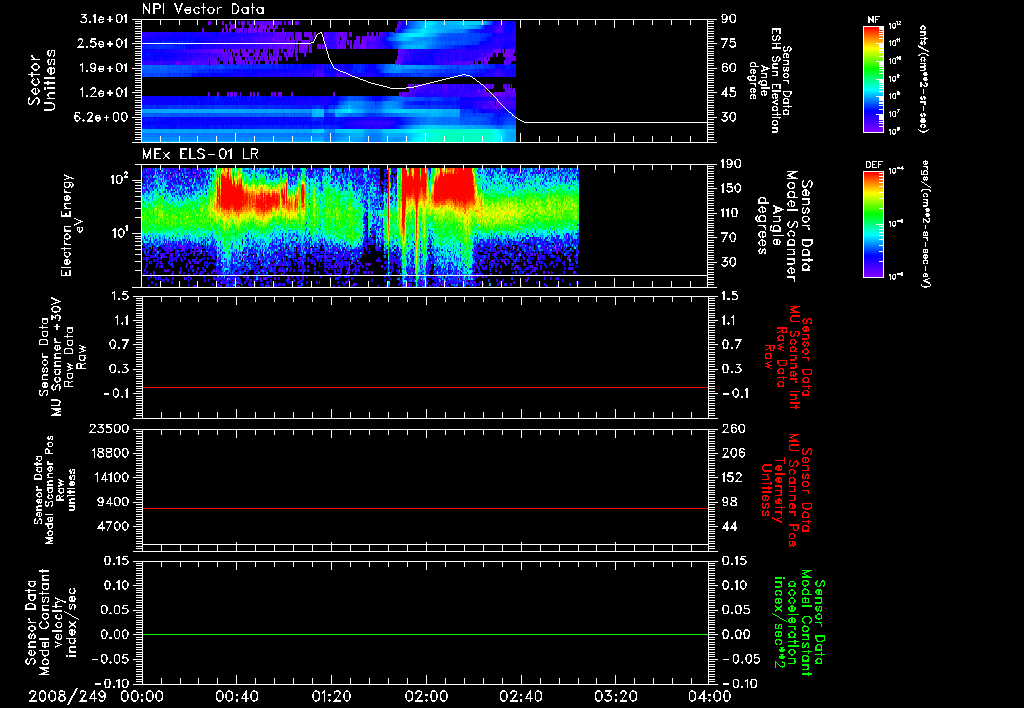Screen dimensions: 1024x708
Task: Click the red line in MU Scanner +30V plot
Action: pyautogui.click(x=425, y=387)
